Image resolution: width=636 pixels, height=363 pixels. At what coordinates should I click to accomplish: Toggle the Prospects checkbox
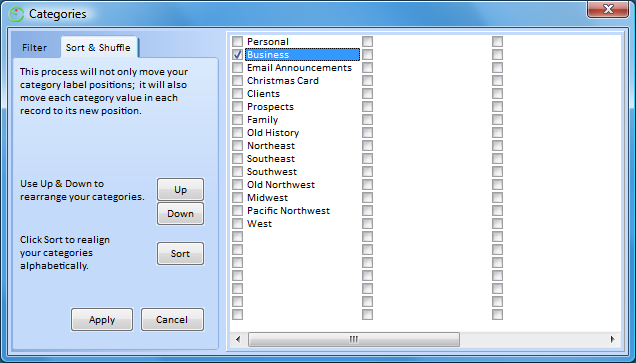click(237, 107)
